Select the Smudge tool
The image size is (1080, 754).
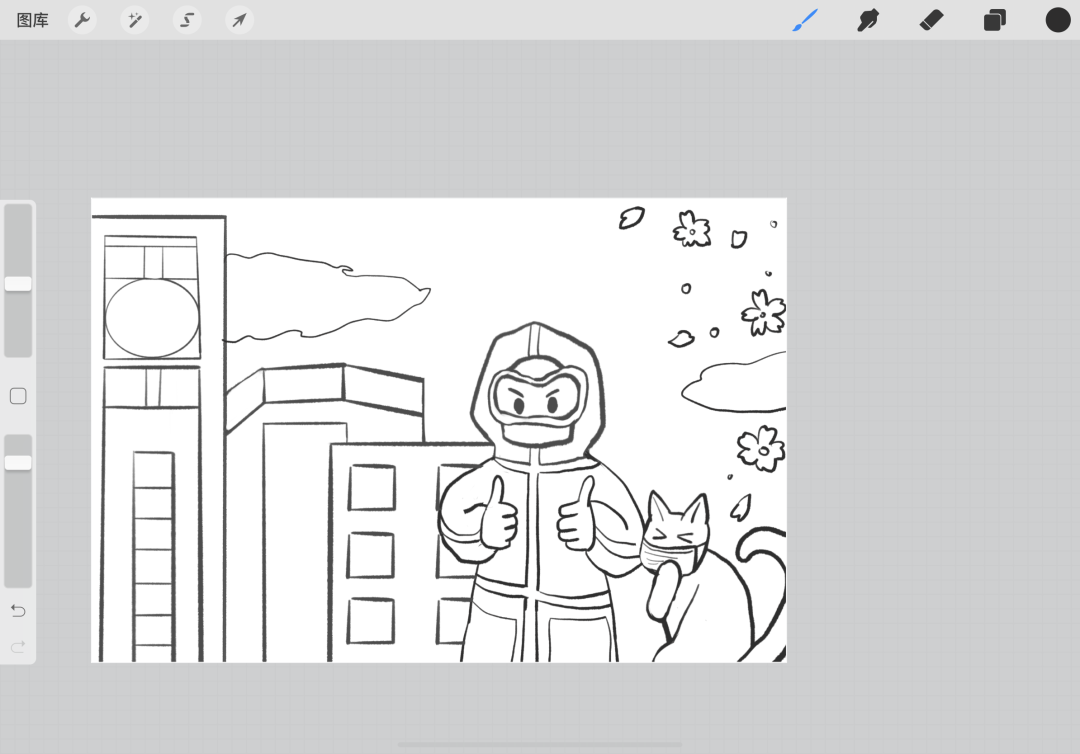868,20
